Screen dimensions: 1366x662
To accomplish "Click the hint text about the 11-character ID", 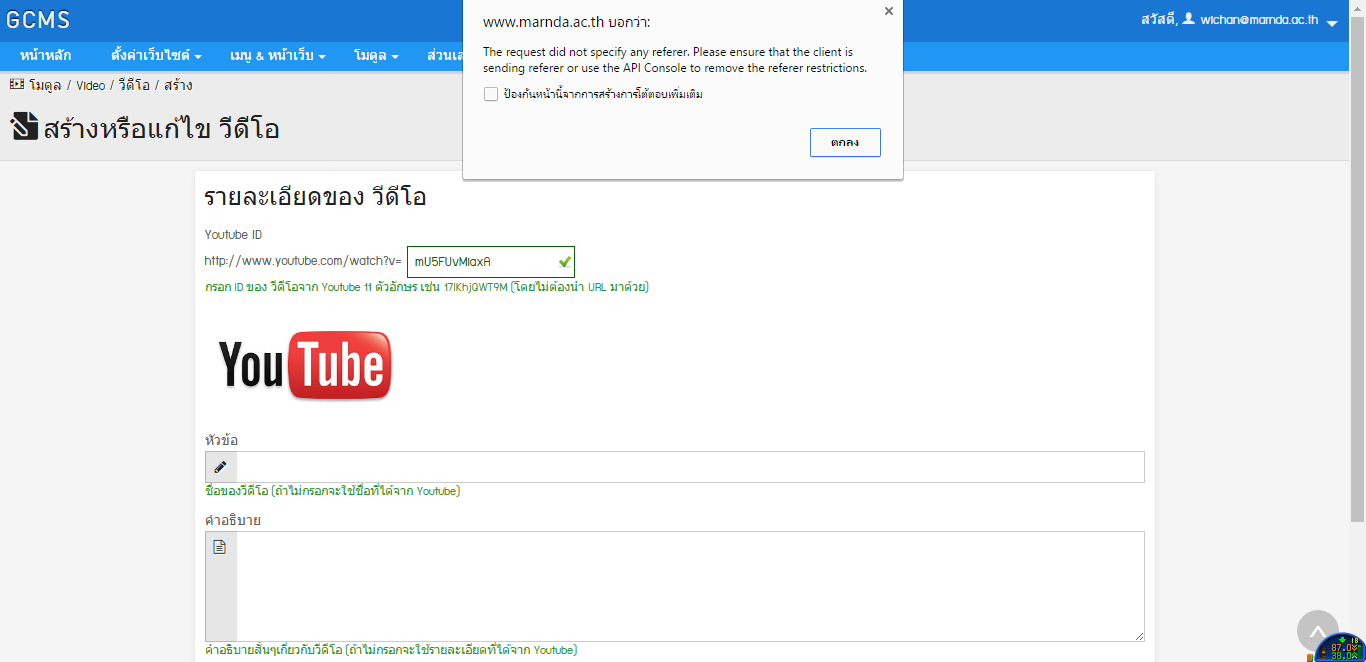I will [427, 287].
